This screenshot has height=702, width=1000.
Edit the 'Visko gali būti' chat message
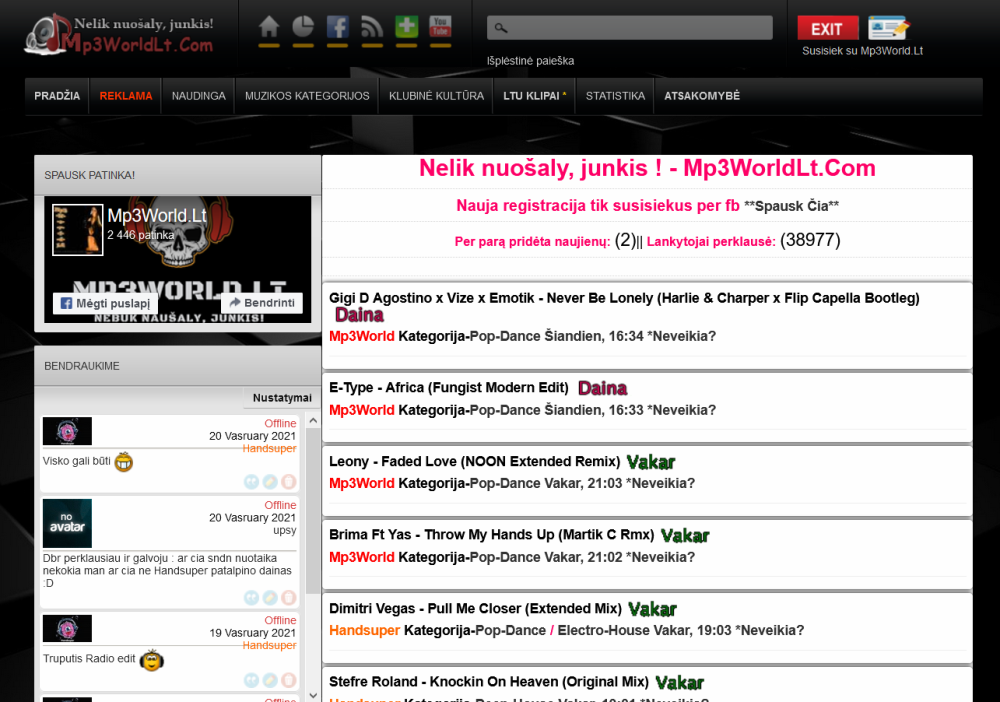(270, 482)
